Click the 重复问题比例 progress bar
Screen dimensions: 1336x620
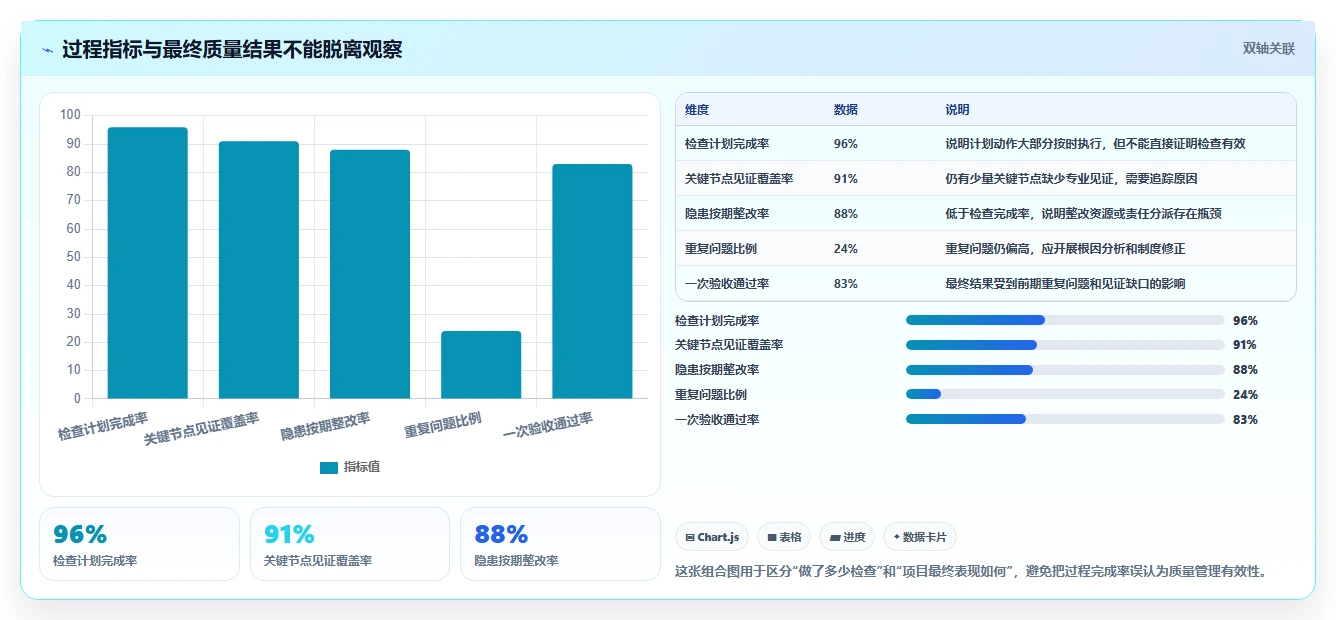[1065, 394]
